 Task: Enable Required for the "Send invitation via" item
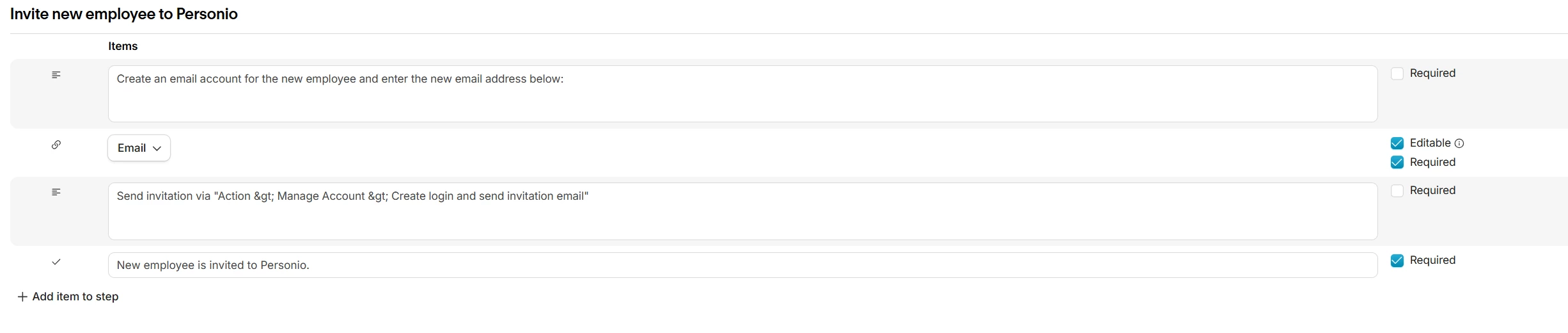pos(1397,191)
